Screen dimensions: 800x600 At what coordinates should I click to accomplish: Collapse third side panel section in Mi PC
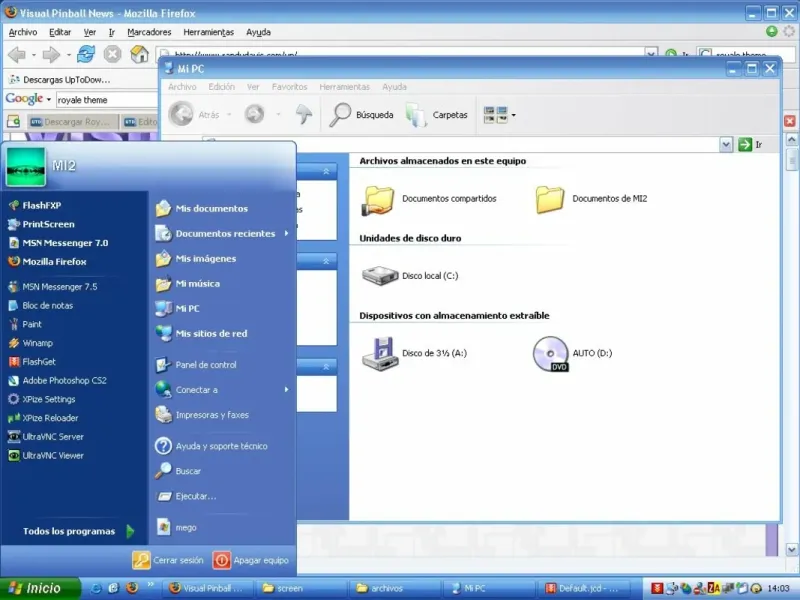(x=326, y=366)
